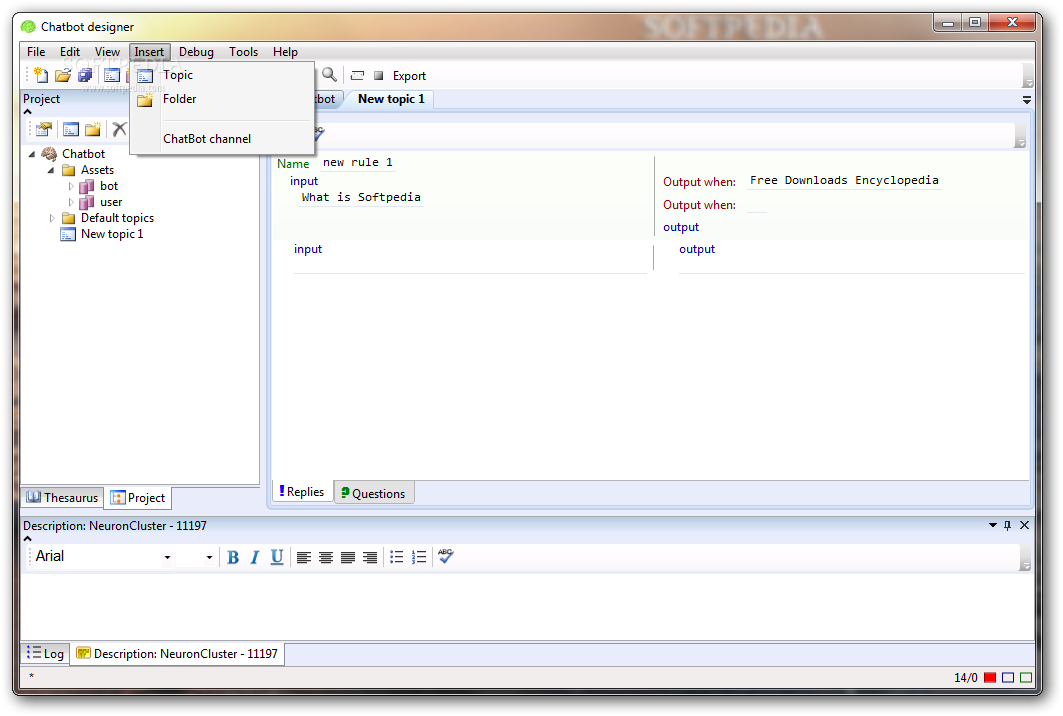This screenshot has width=1063, height=716.
Task: Click 'Free Downloads Encyclopedia' output condition field
Action: tap(844, 180)
